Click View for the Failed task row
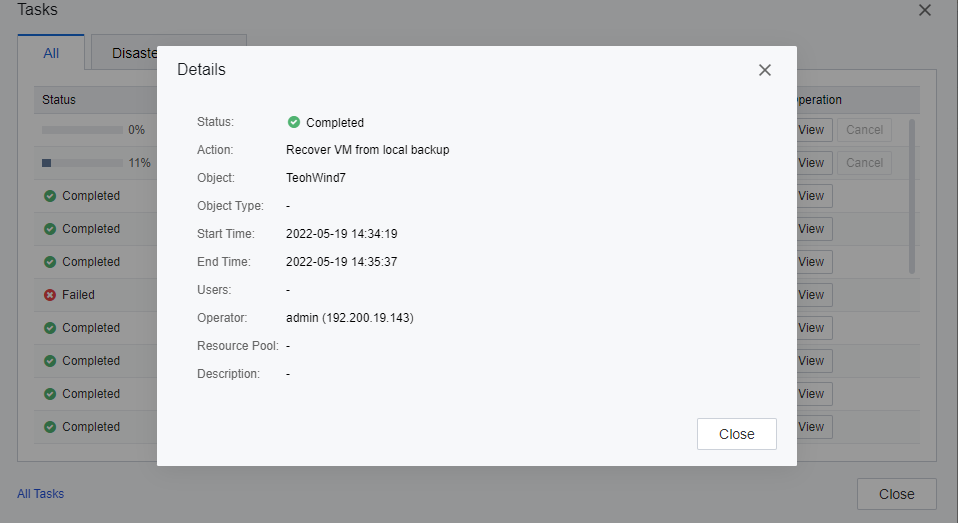The width and height of the screenshot is (958, 523). [x=812, y=295]
